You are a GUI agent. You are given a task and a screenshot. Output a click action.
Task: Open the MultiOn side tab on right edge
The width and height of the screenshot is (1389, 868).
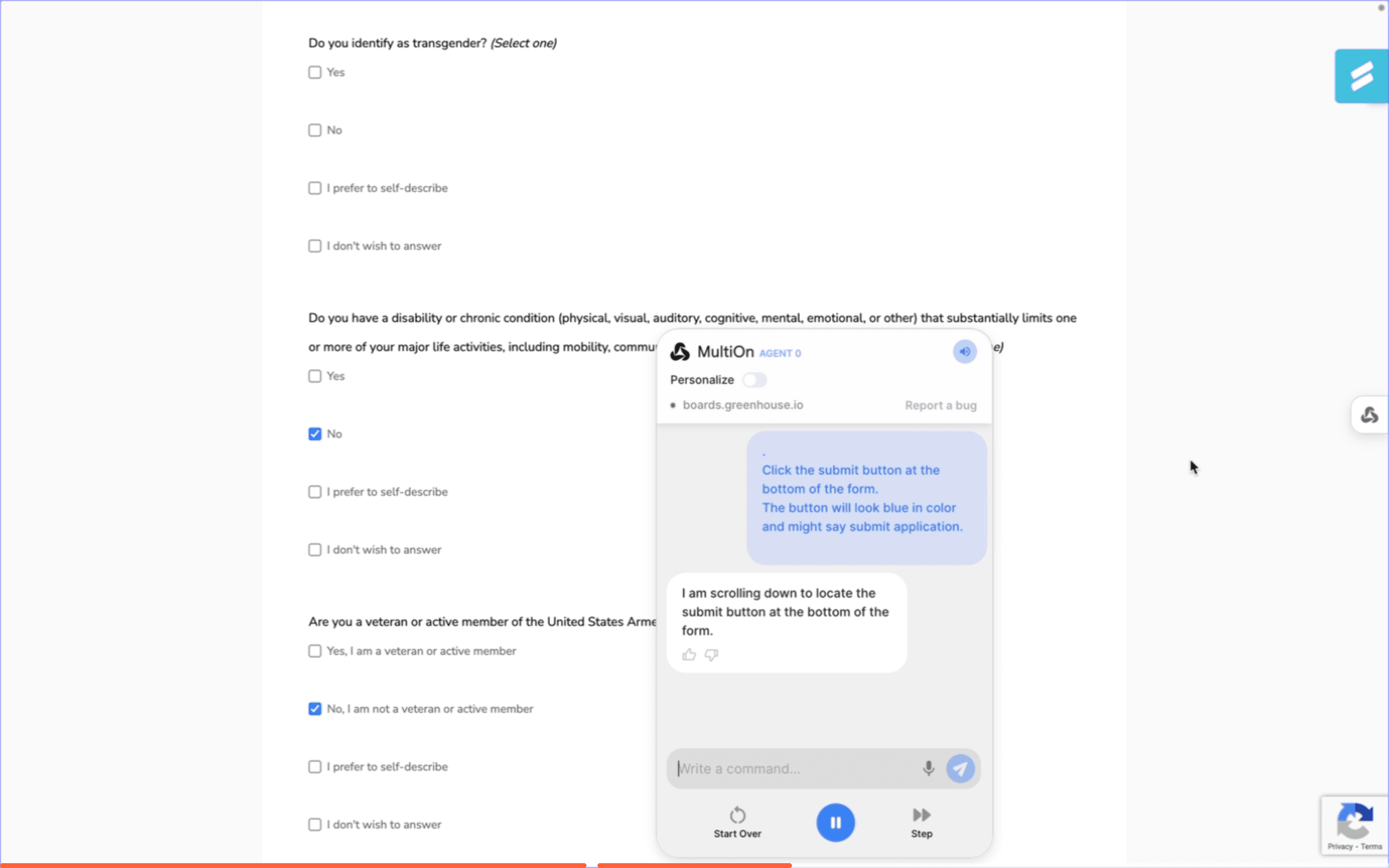tap(1370, 415)
